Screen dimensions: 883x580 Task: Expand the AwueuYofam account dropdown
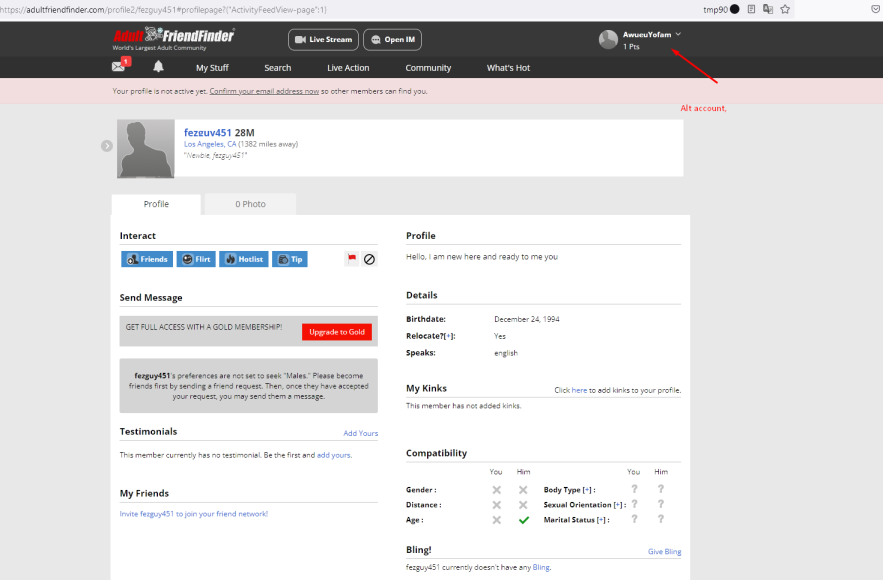[x=678, y=34]
